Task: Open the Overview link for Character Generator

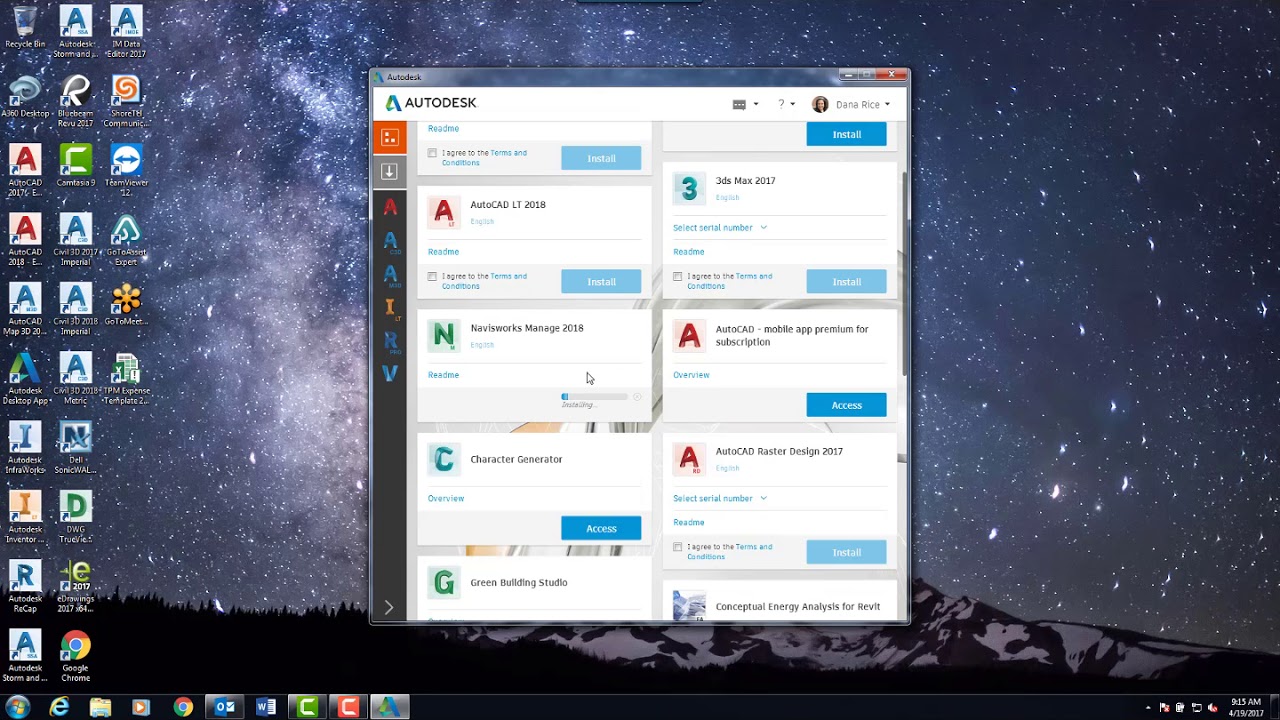Action: tap(446, 498)
